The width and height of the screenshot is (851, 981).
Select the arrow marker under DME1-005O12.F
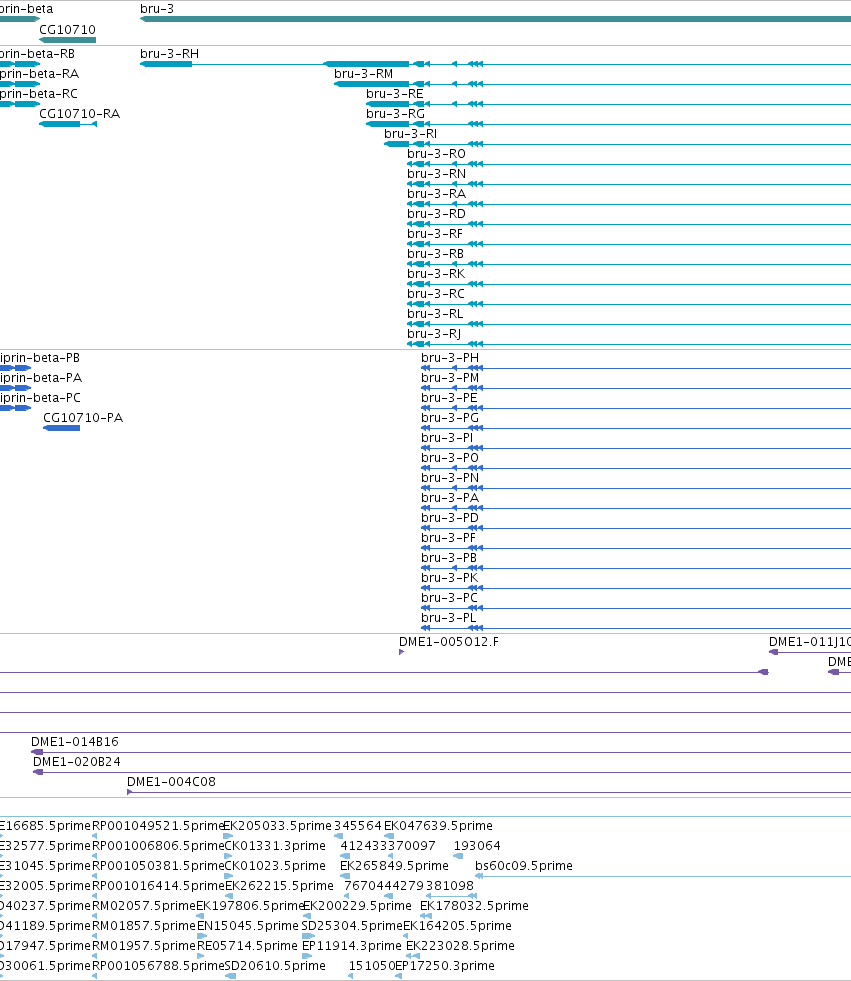pyautogui.click(x=402, y=652)
